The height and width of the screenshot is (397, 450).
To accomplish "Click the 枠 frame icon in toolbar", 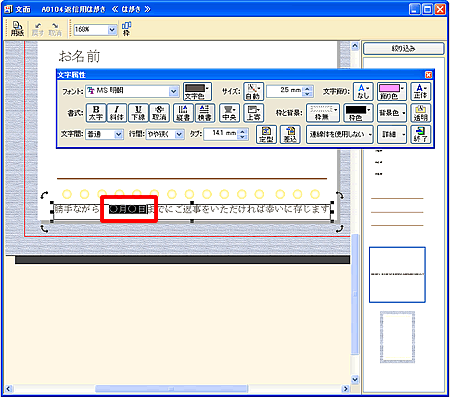I will click(x=126, y=29).
